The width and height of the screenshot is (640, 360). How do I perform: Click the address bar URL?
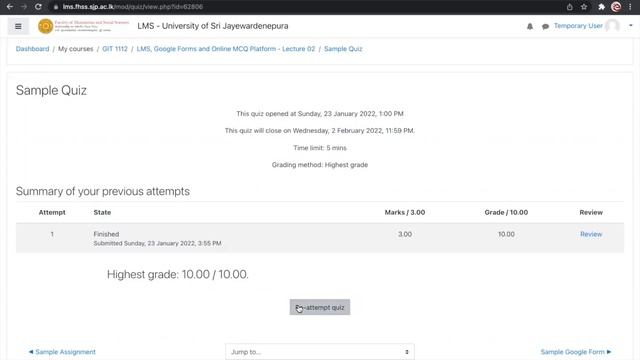pyautogui.click(x=133, y=7)
